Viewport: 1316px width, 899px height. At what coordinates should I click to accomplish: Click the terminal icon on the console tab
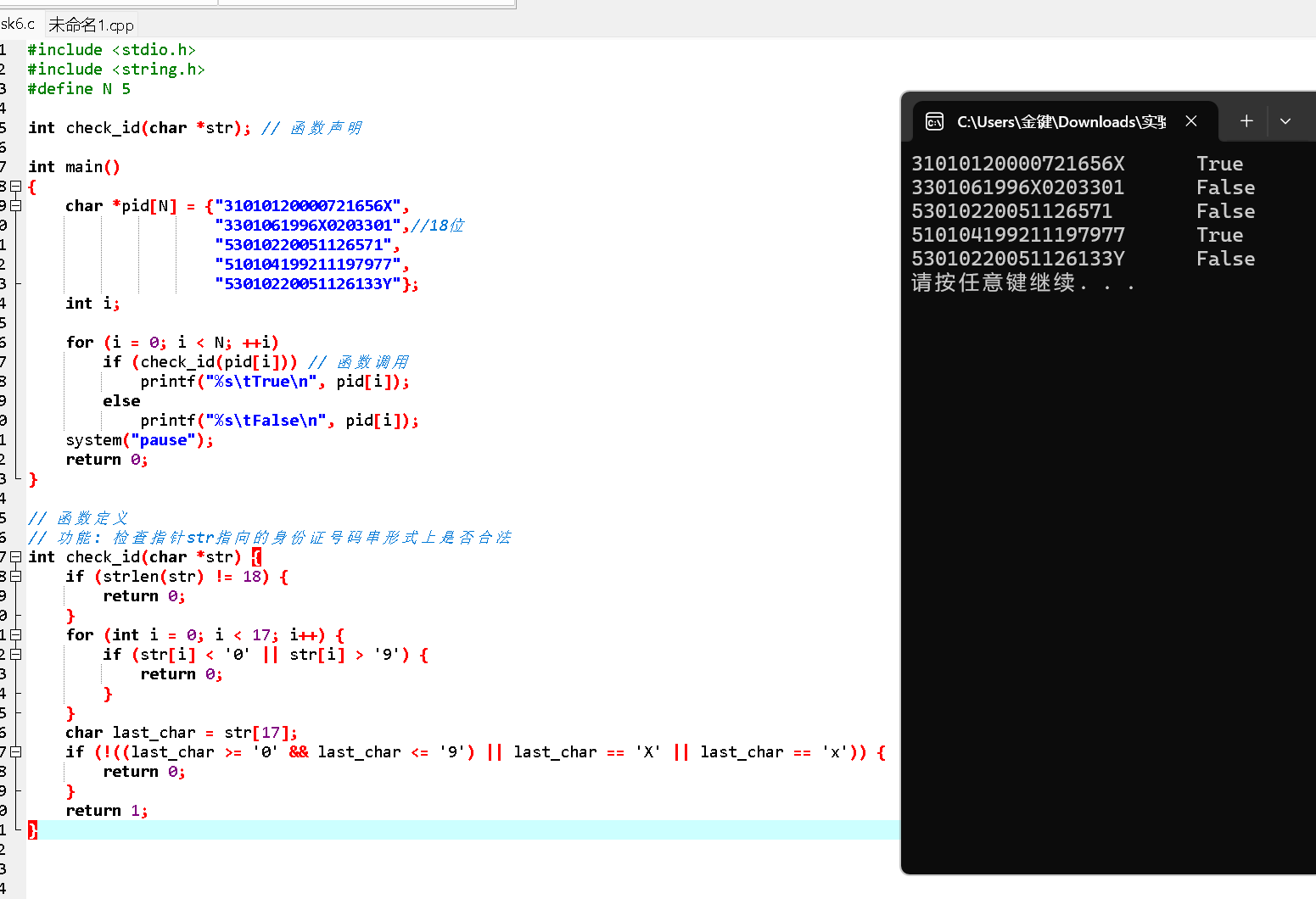(934, 122)
